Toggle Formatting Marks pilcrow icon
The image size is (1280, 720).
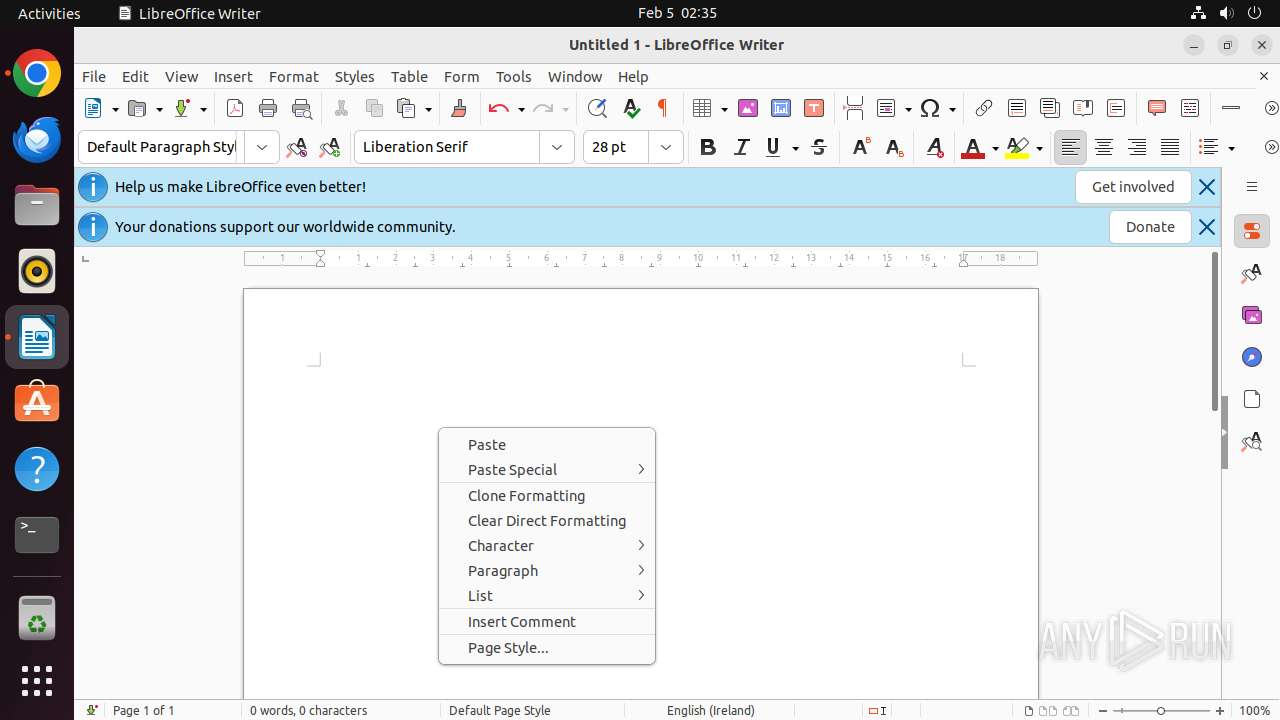[662, 108]
